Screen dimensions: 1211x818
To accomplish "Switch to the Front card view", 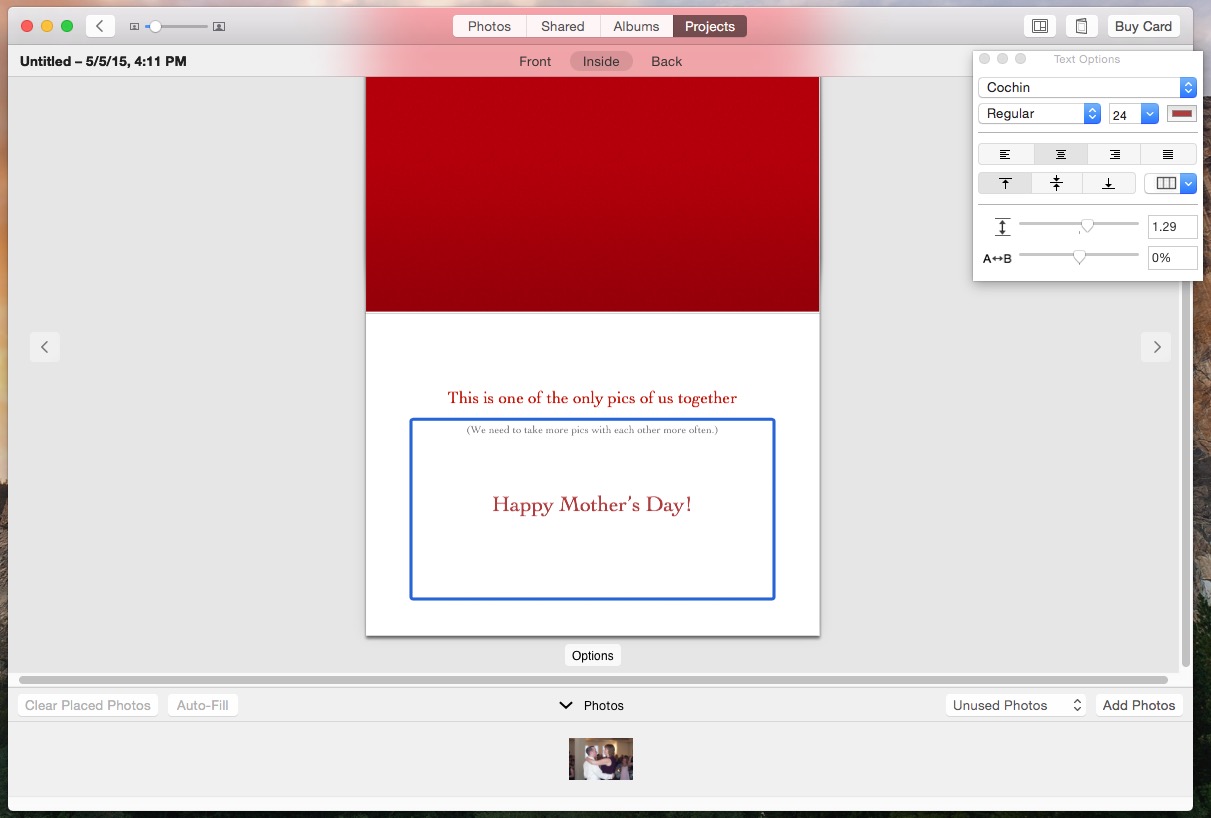I will pyautogui.click(x=535, y=61).
